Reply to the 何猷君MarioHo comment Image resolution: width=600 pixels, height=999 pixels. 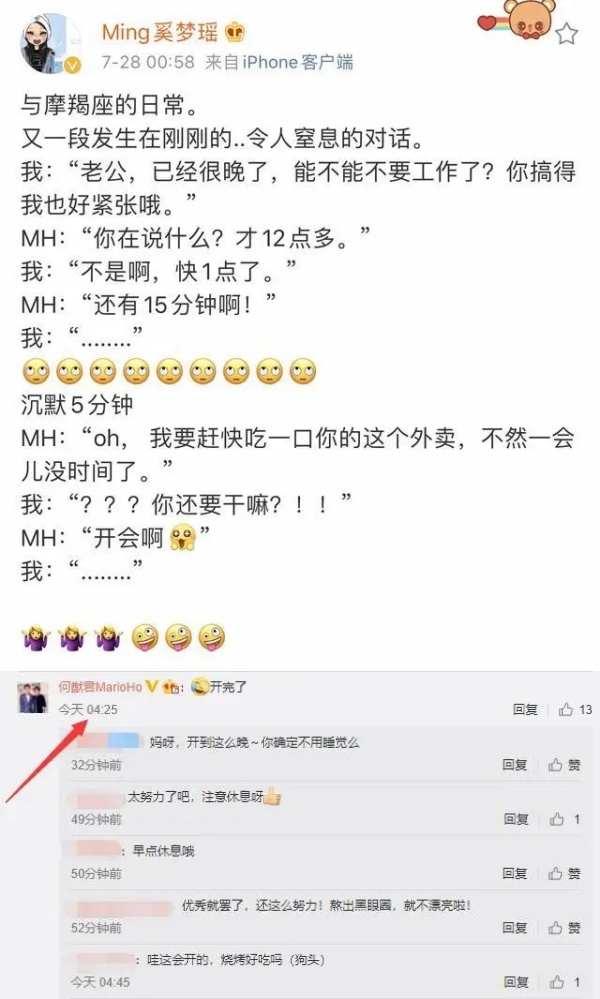tap(525, 709)
